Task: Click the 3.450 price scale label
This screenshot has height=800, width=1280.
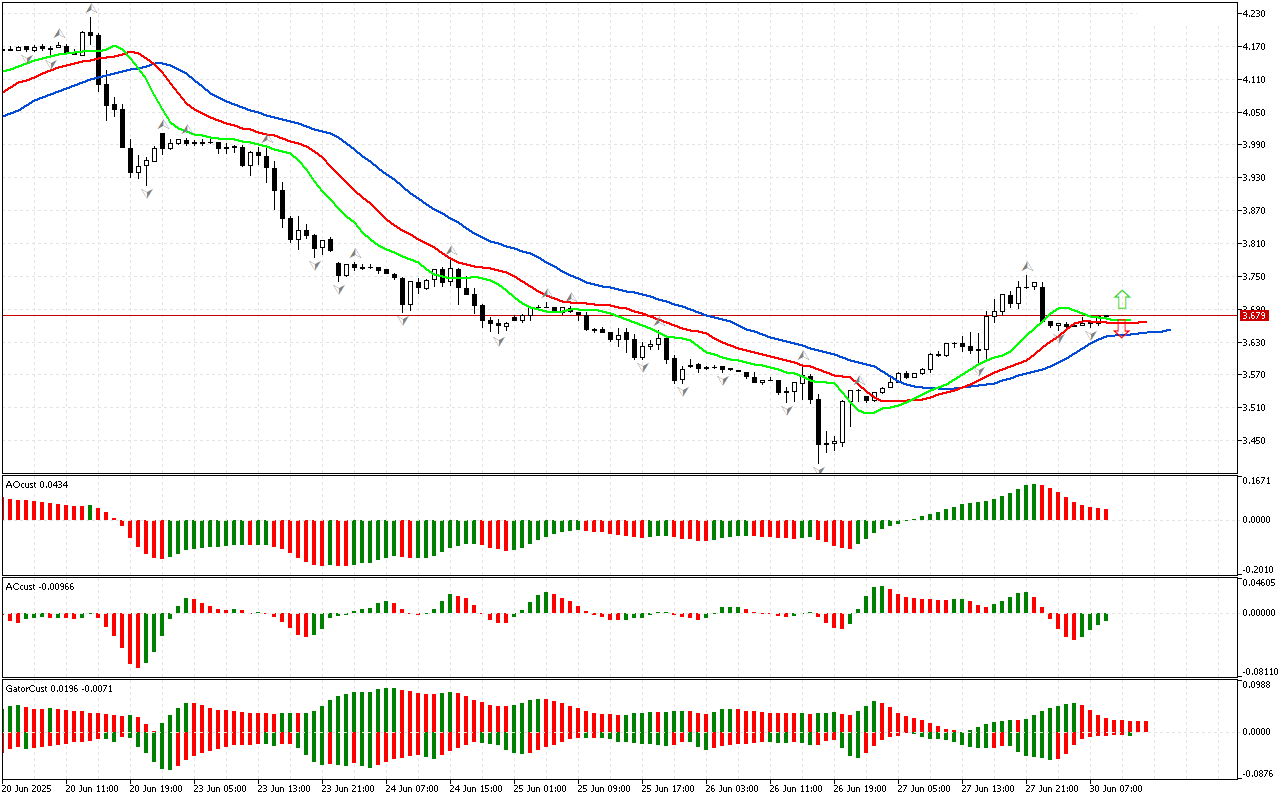Action: click(1254, 440)
